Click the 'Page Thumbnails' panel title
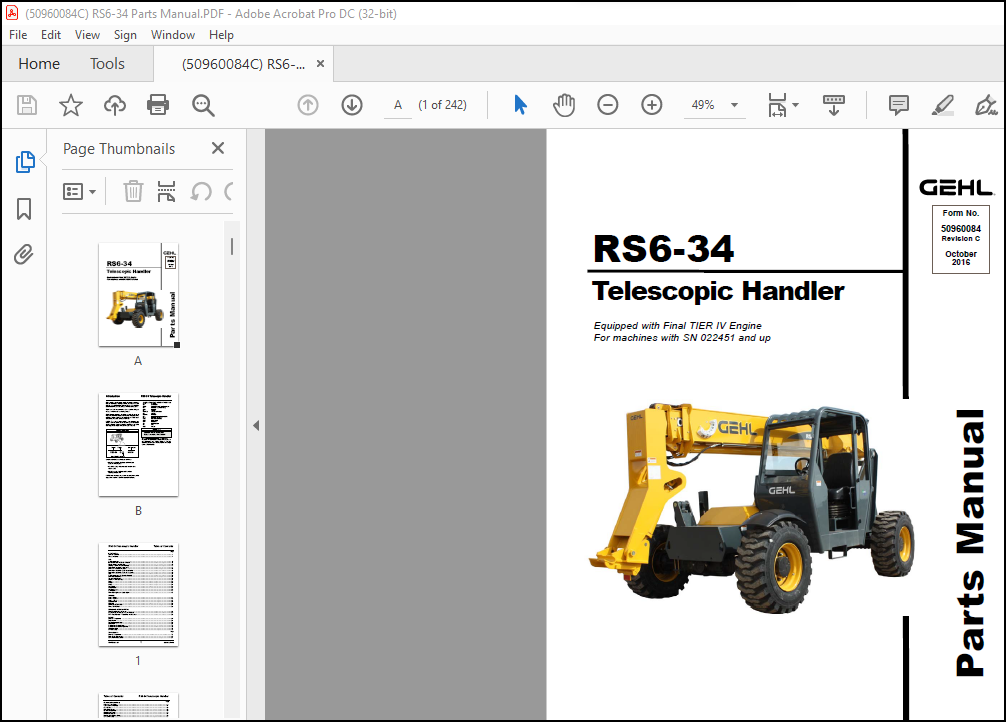Image resolution: width=1006 pixels, height=722 pixels. (119, 149)
